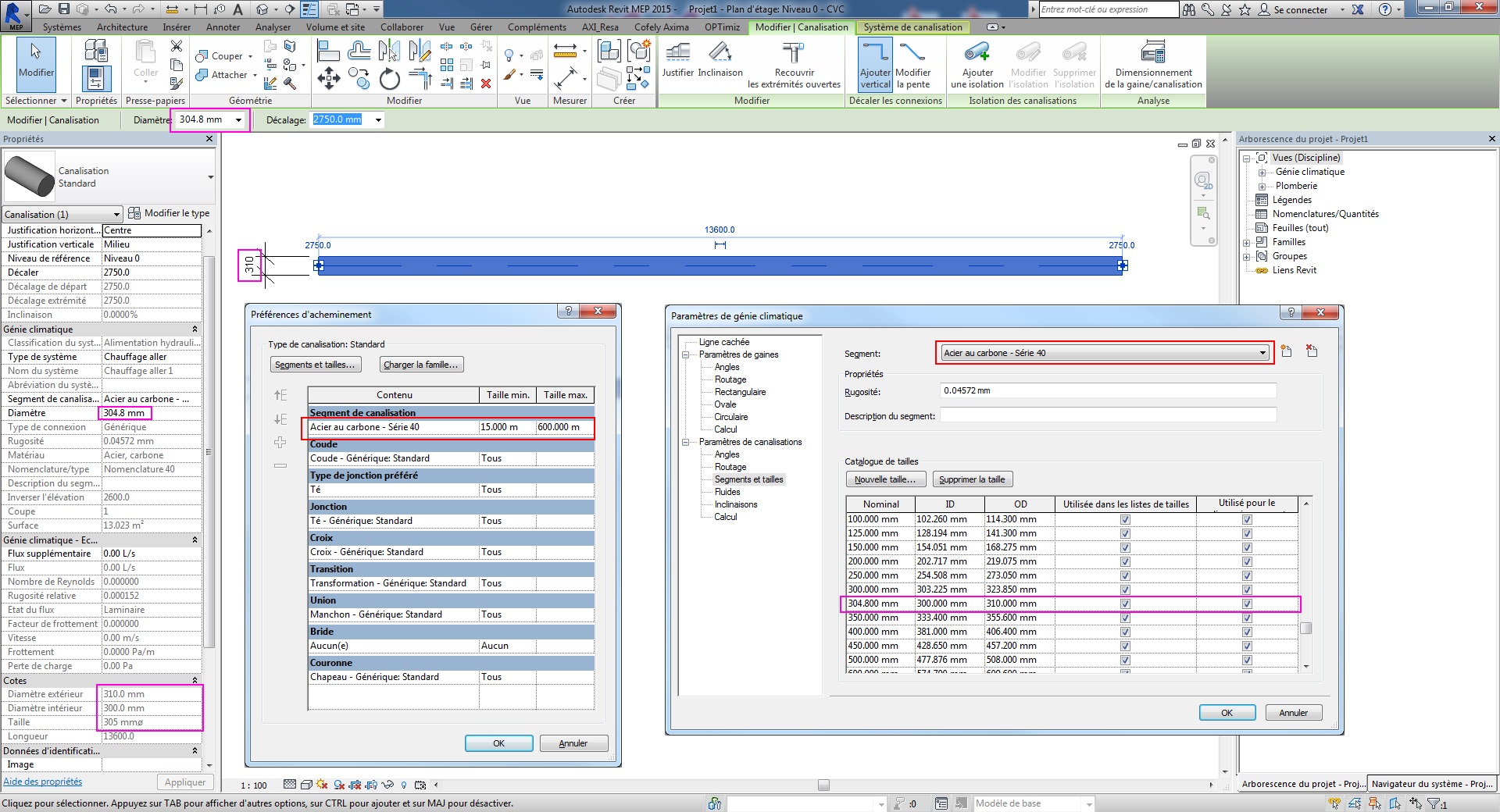Open the Segment dropdown showing Acier au carbone
Screen dimensions: 1500x812
[x=1104, y=353]
